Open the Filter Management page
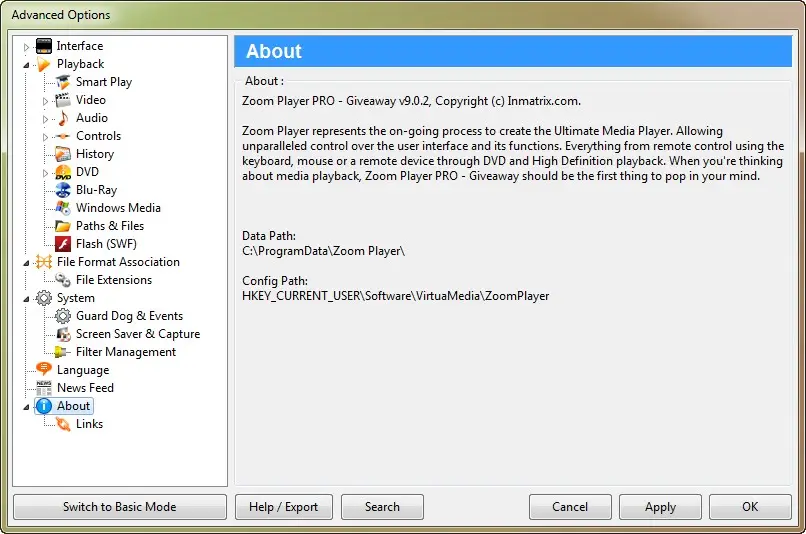Viewport: 806px width, 534px height. [x=126, y=352]
